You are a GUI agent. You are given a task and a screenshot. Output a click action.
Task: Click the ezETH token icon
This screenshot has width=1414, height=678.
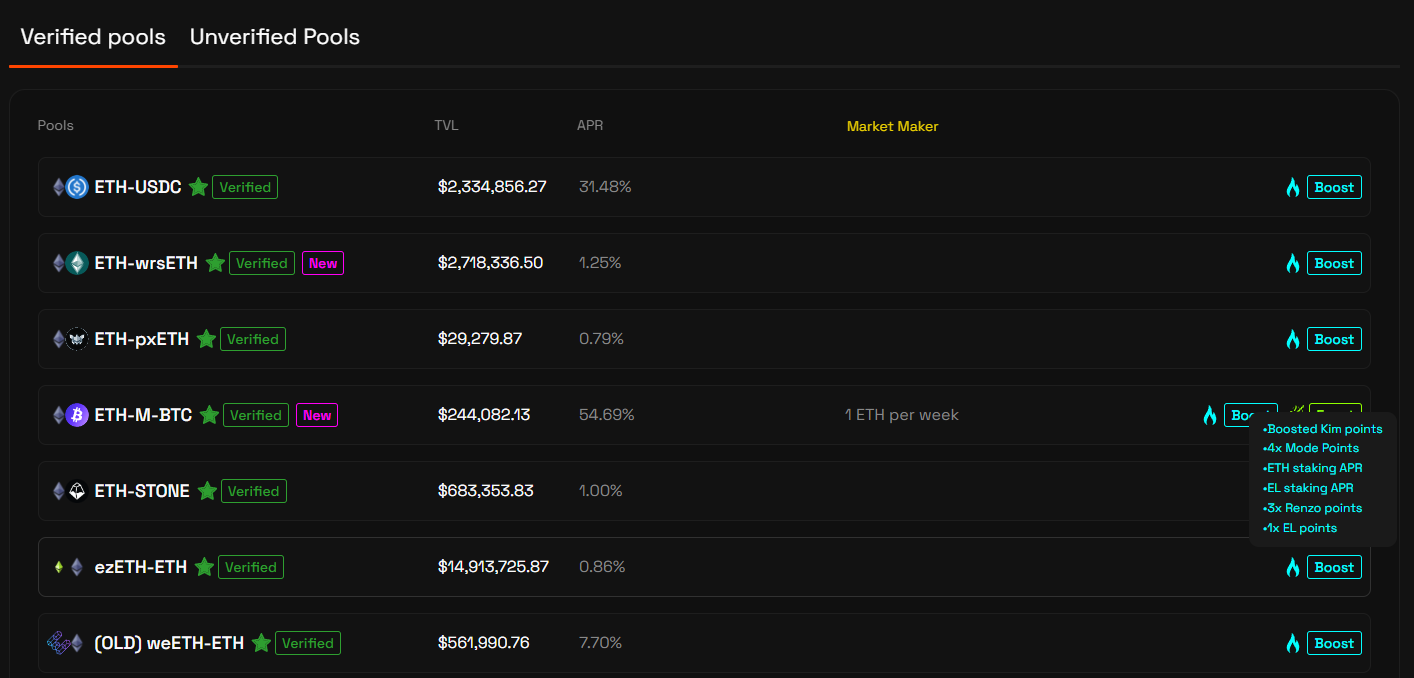[60, 567]
